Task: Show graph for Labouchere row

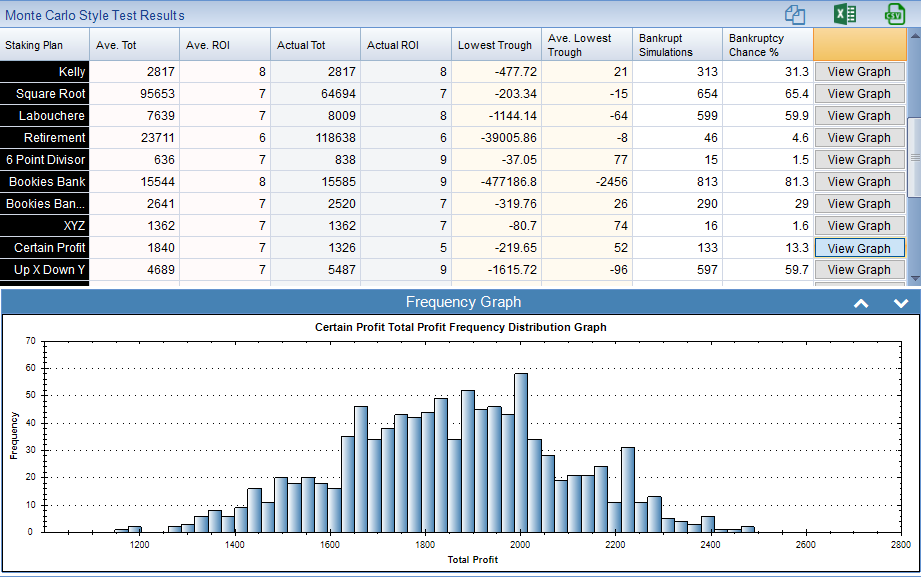Action: coord(859,116)
